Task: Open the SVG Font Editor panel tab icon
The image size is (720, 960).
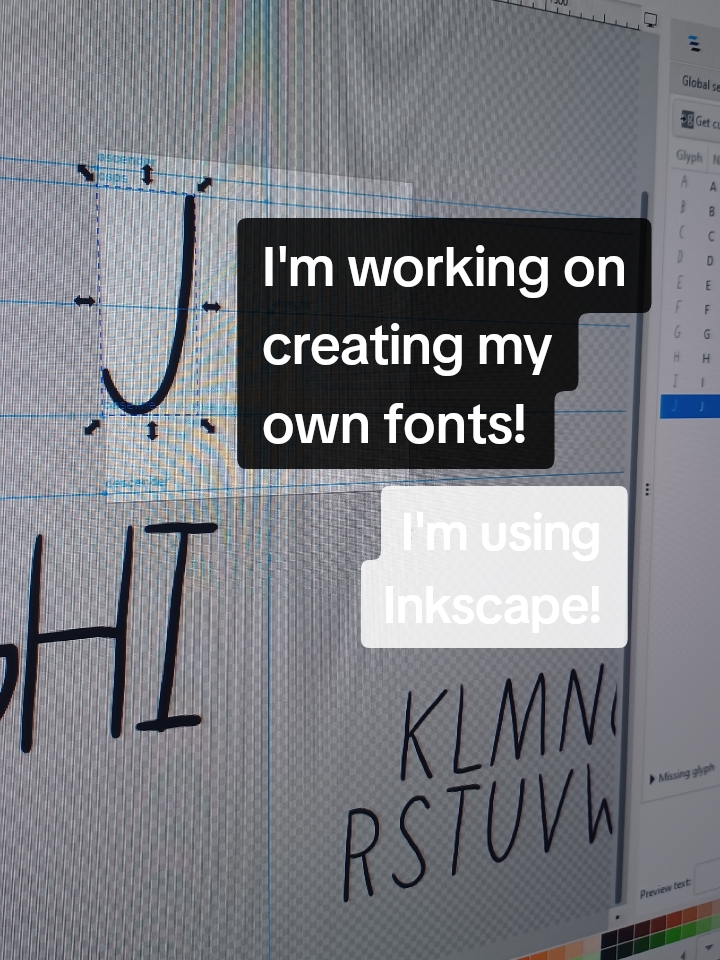Action: (693, 43)
